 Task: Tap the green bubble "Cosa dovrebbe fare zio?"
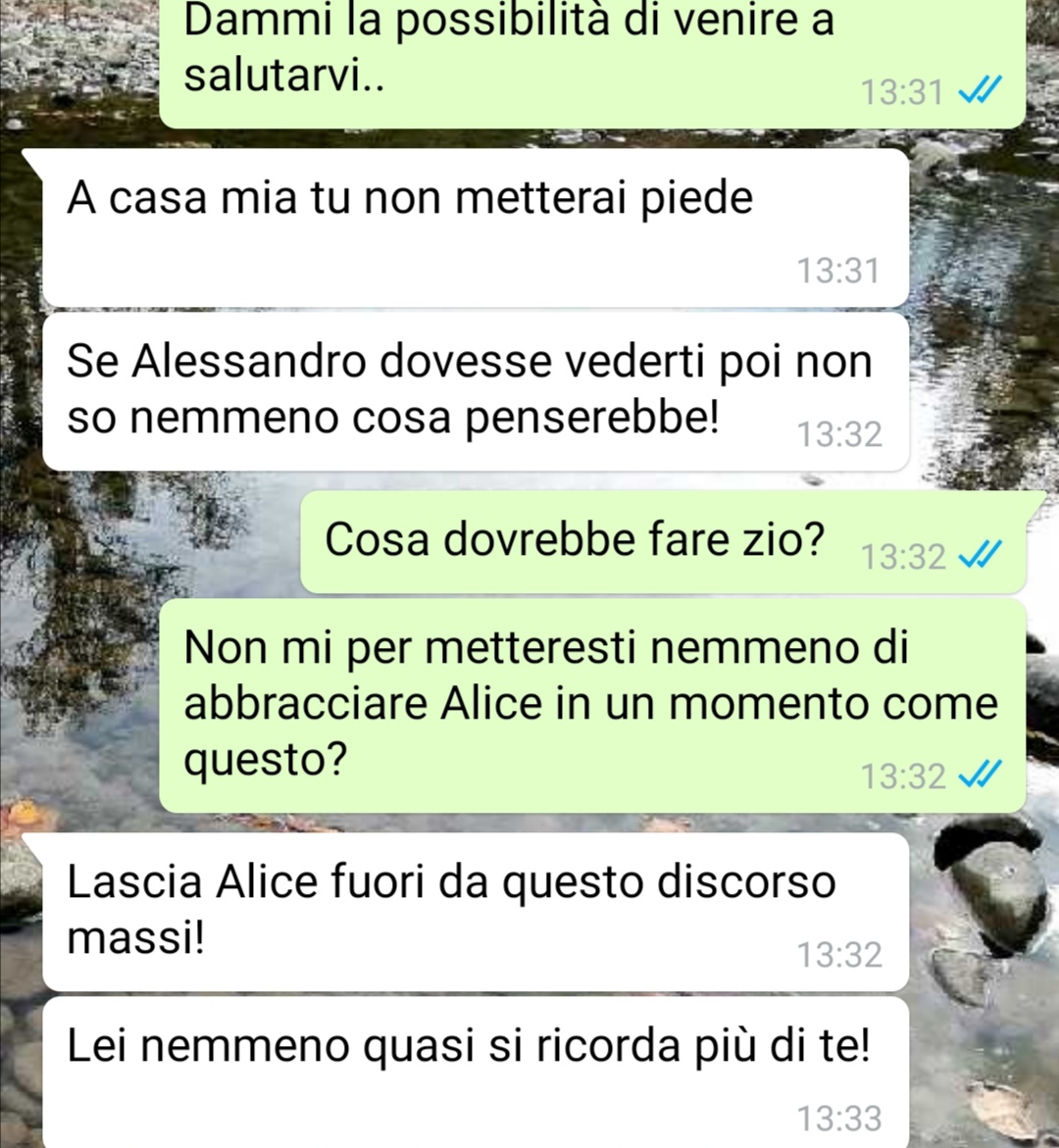[663, 542]
